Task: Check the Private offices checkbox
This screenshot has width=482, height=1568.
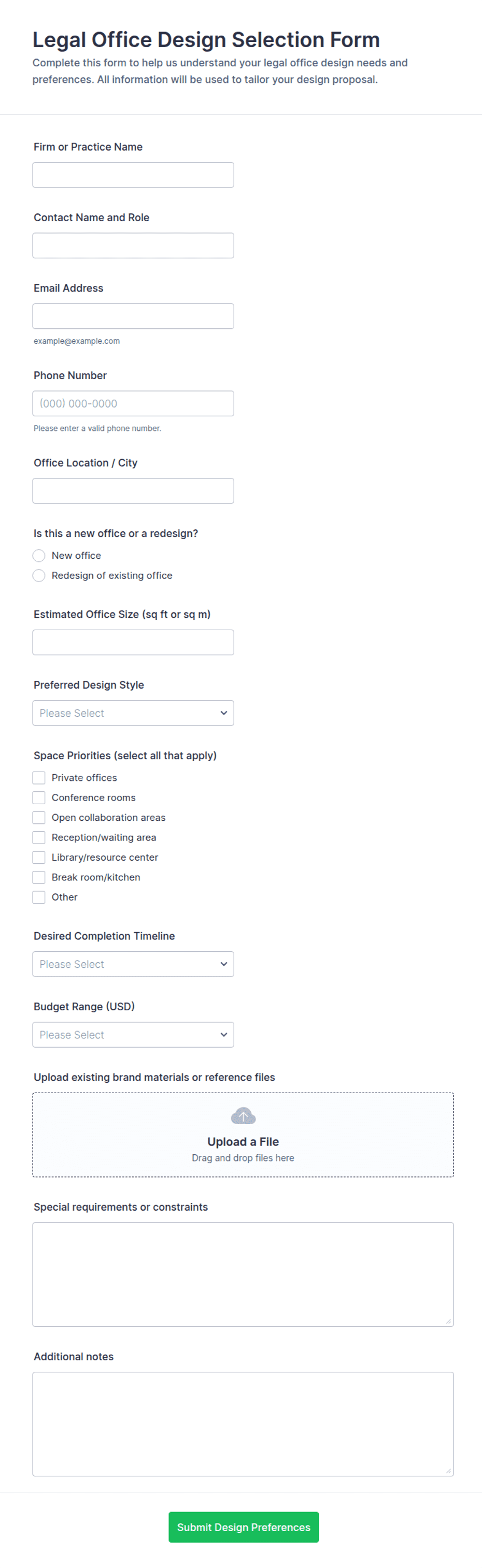Action: coord(39,778)
